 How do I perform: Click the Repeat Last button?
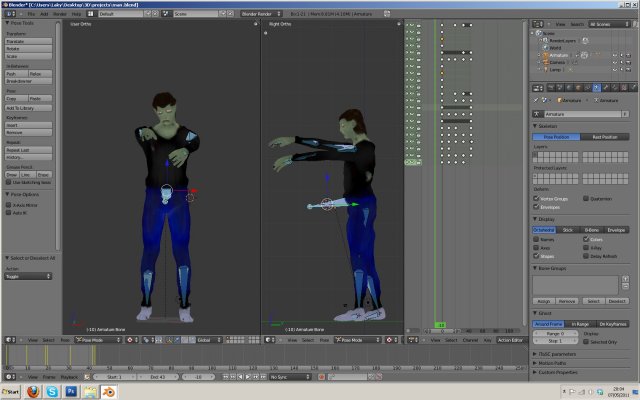point(29,150)
